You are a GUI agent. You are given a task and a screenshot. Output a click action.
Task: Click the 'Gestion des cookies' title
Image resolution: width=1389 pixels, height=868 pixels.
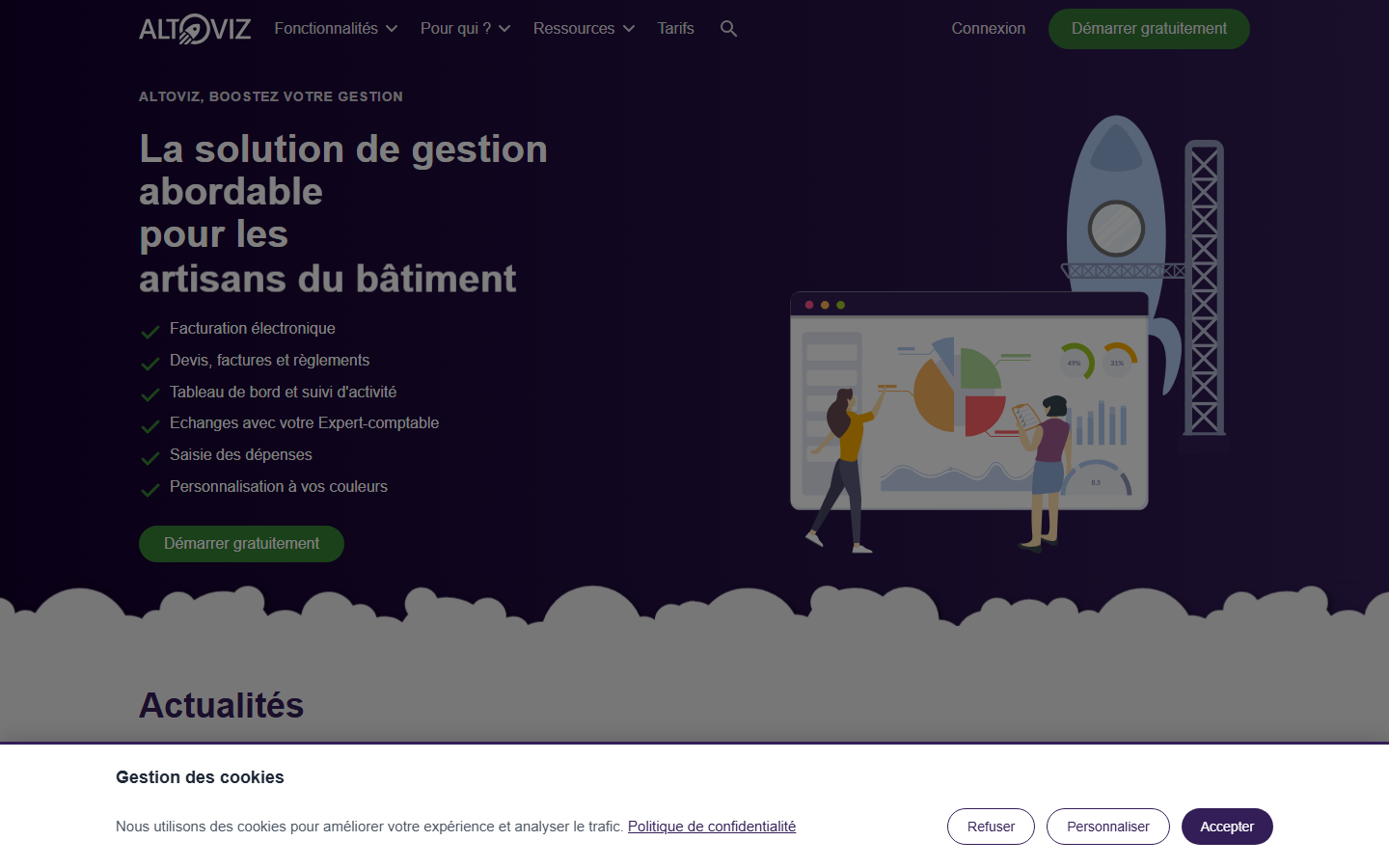[x=200, y=777]
